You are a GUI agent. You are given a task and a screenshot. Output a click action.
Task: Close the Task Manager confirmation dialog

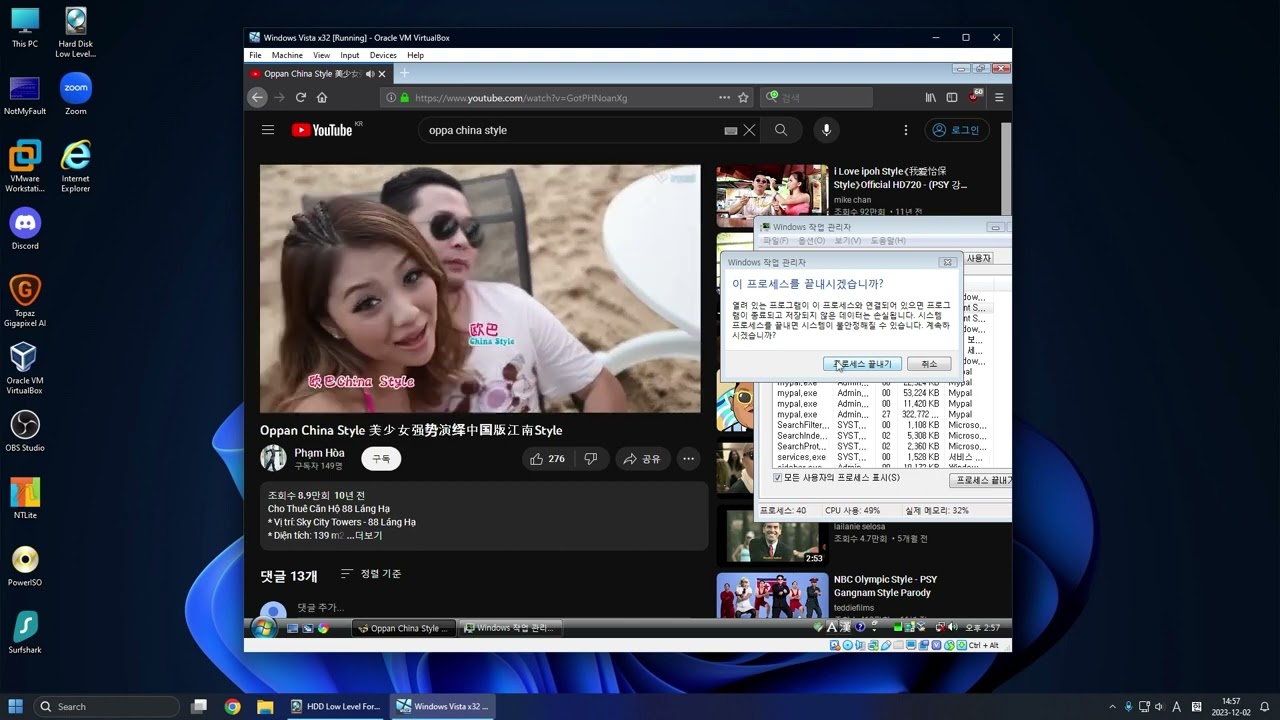pos(946,262)
